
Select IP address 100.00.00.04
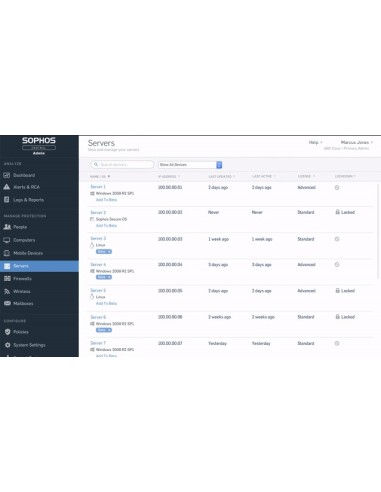pos(170,265)
